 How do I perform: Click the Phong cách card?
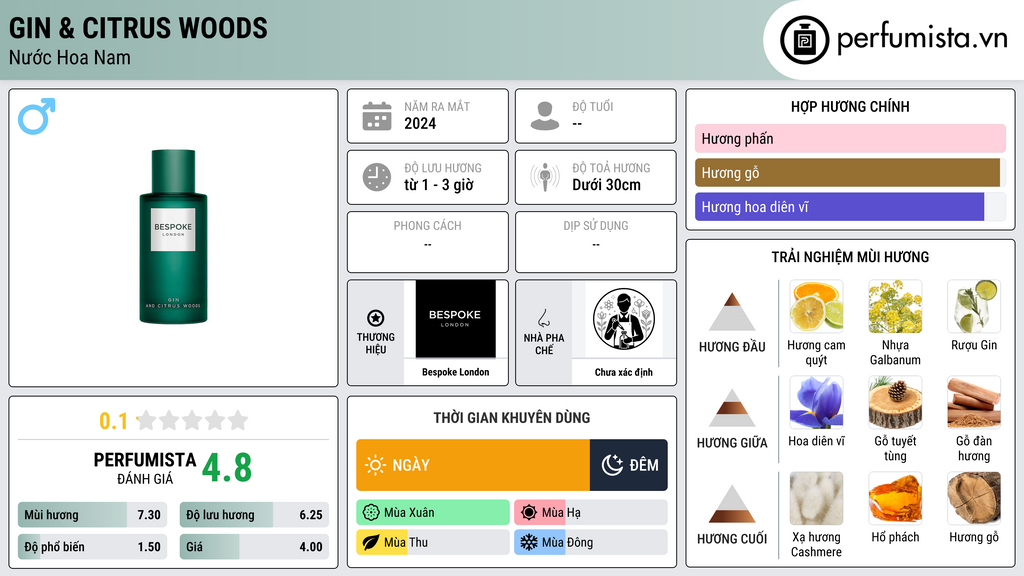coord(428,242)
